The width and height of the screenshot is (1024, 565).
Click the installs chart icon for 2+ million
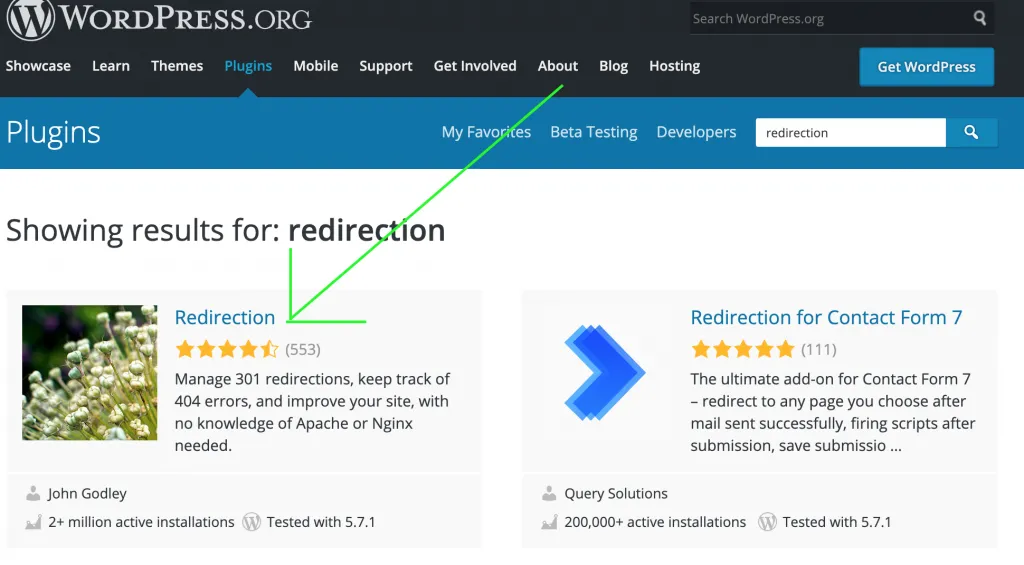pos(33,522)
